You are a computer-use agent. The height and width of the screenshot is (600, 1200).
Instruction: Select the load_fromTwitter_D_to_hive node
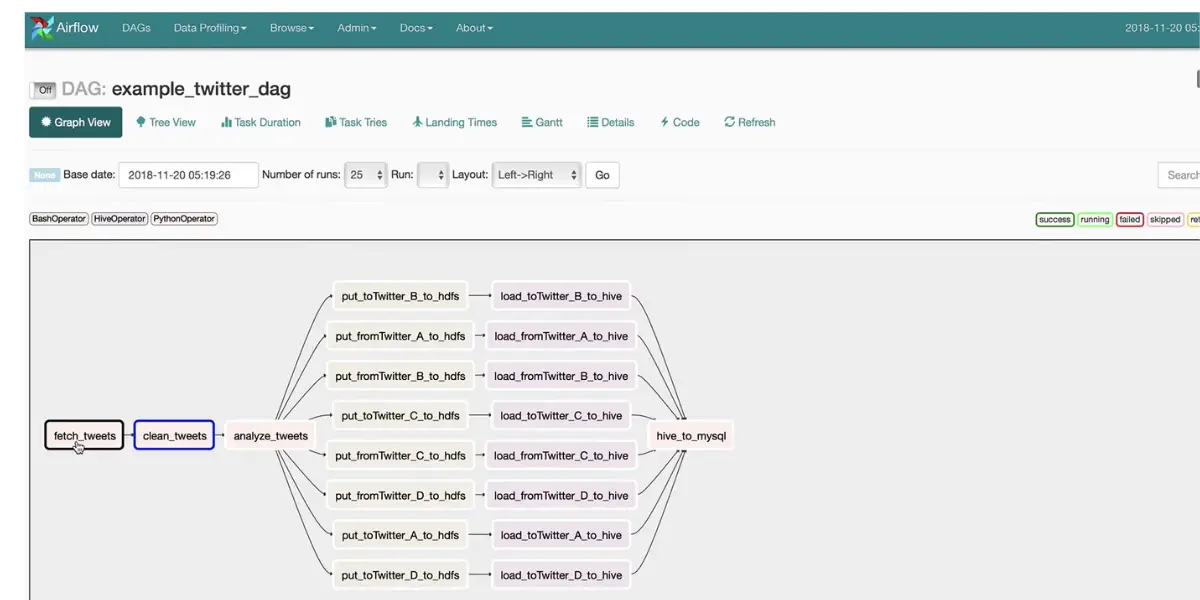pyautogui.click(x=561, y=495)
